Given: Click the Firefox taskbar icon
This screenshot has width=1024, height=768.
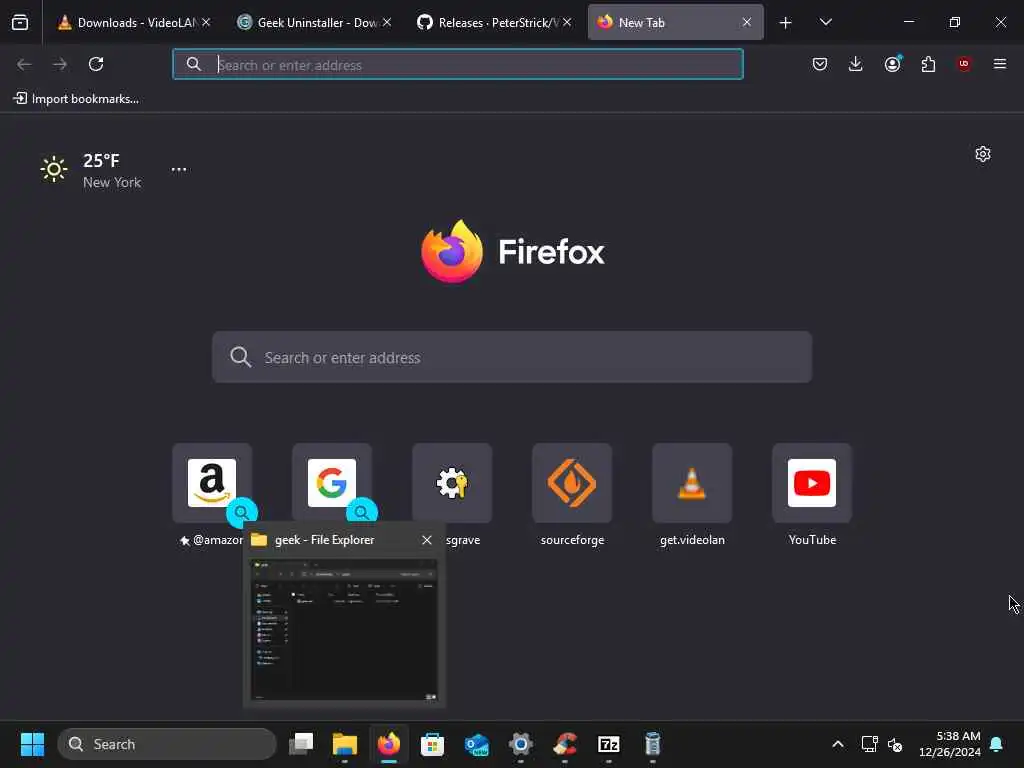Looking at the screenshot, I should [389, 744].
